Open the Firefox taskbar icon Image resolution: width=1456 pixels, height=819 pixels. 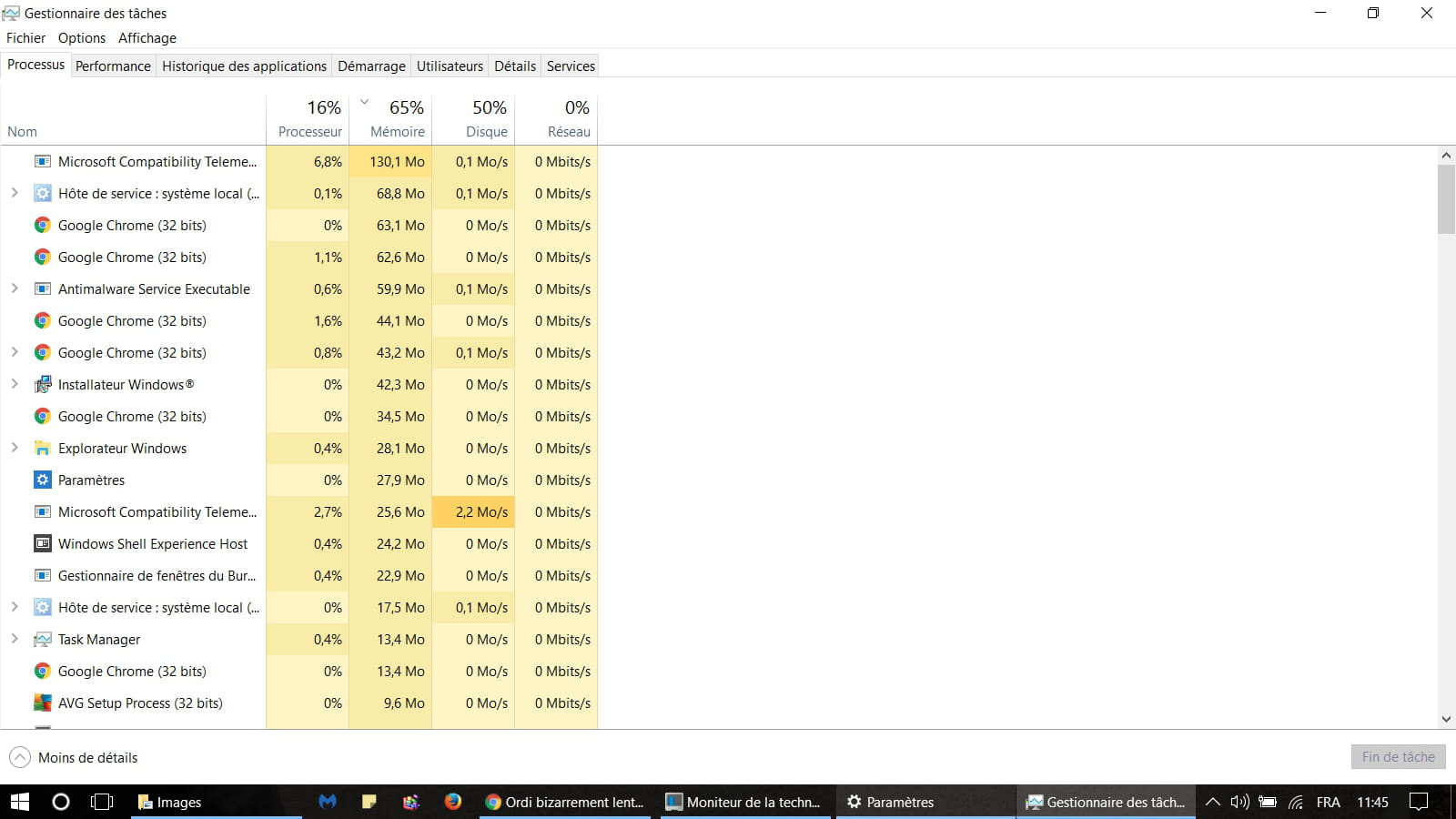click(x=452, y=802)
